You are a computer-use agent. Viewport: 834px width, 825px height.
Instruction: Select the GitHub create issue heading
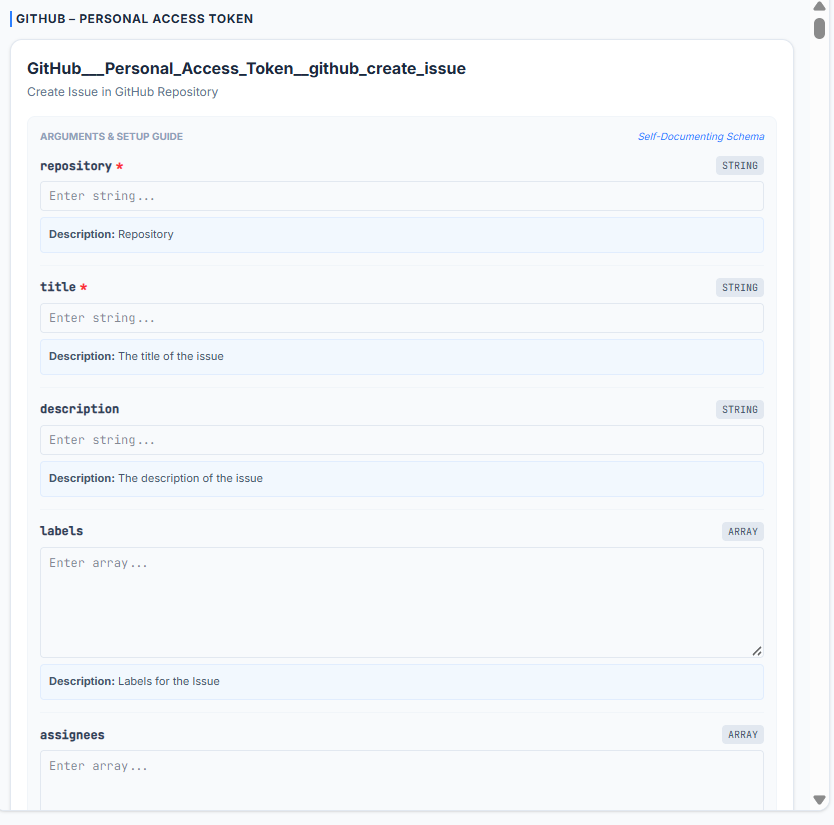[246, 69]
